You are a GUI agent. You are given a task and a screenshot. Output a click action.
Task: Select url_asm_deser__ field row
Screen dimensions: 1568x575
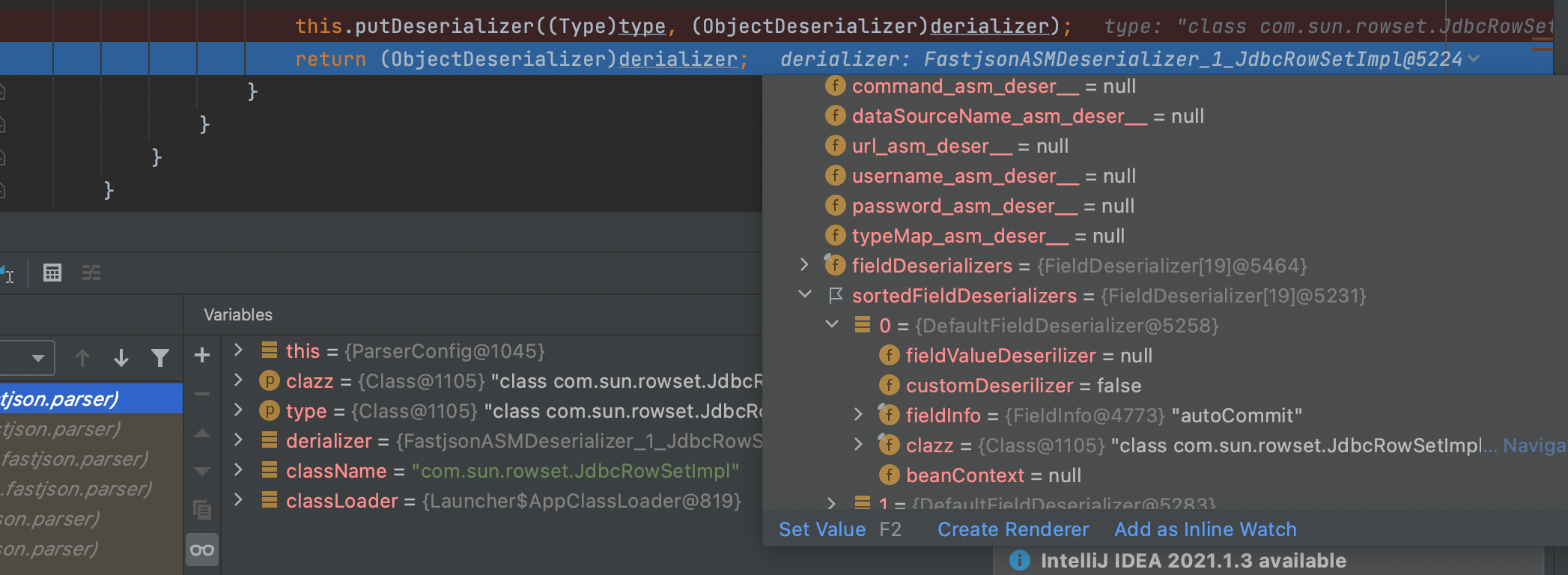[x=1165, y=146]
